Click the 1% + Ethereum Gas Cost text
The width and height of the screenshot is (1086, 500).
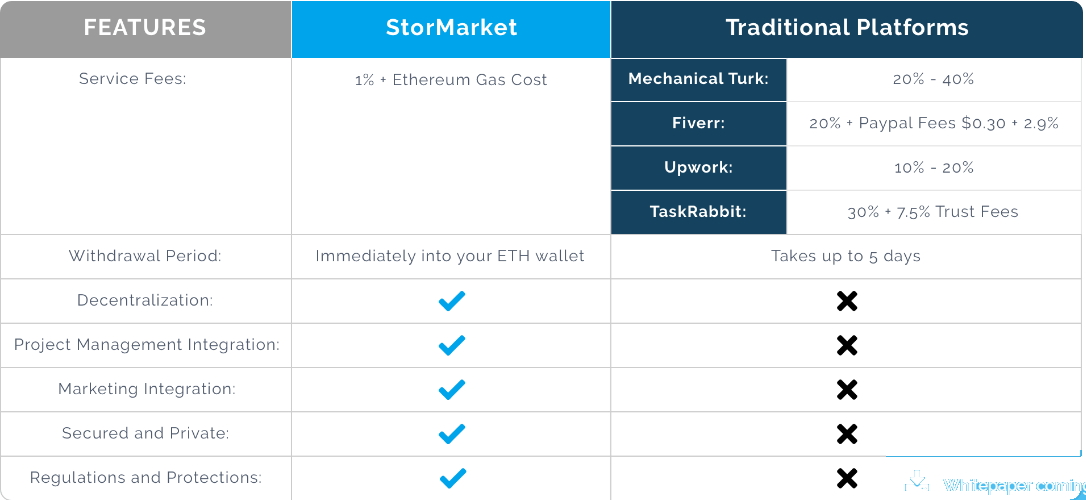[451, 80]
